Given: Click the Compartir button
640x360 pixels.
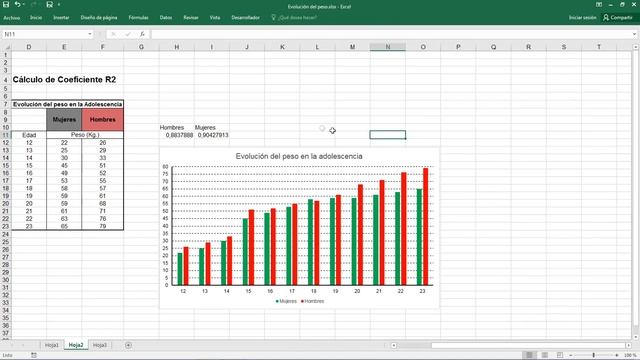Looking at the screenshot, I should [x=618, y=18].
